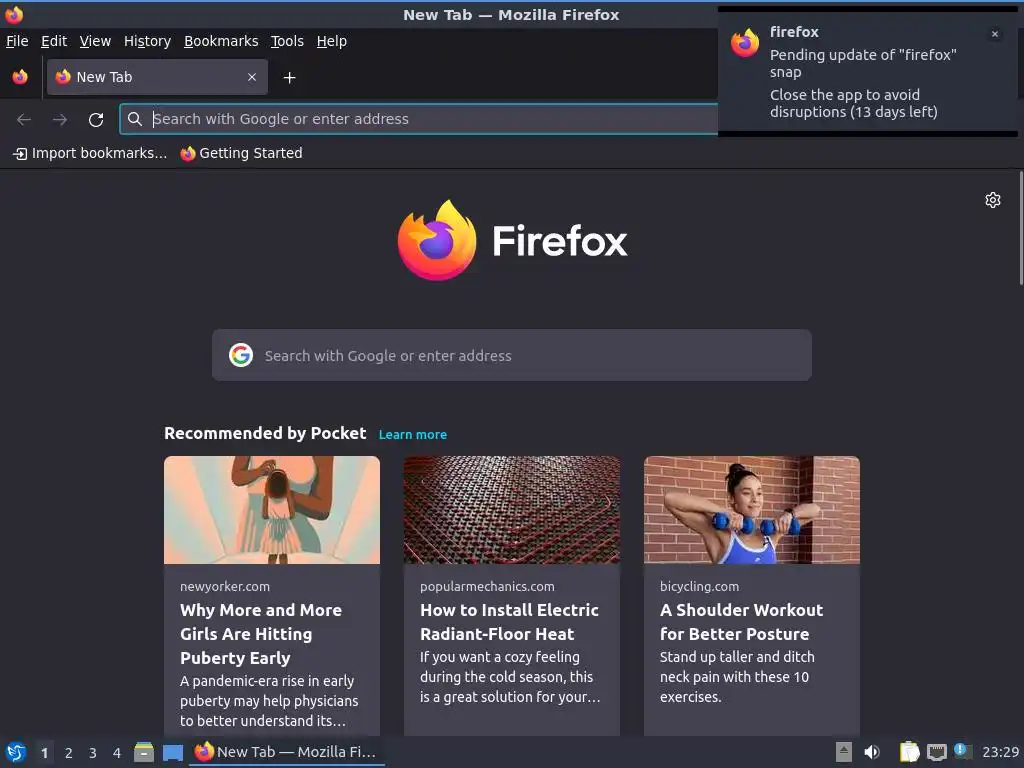Open clipboard manager tray icon
1024x768 pixels.
909,752
